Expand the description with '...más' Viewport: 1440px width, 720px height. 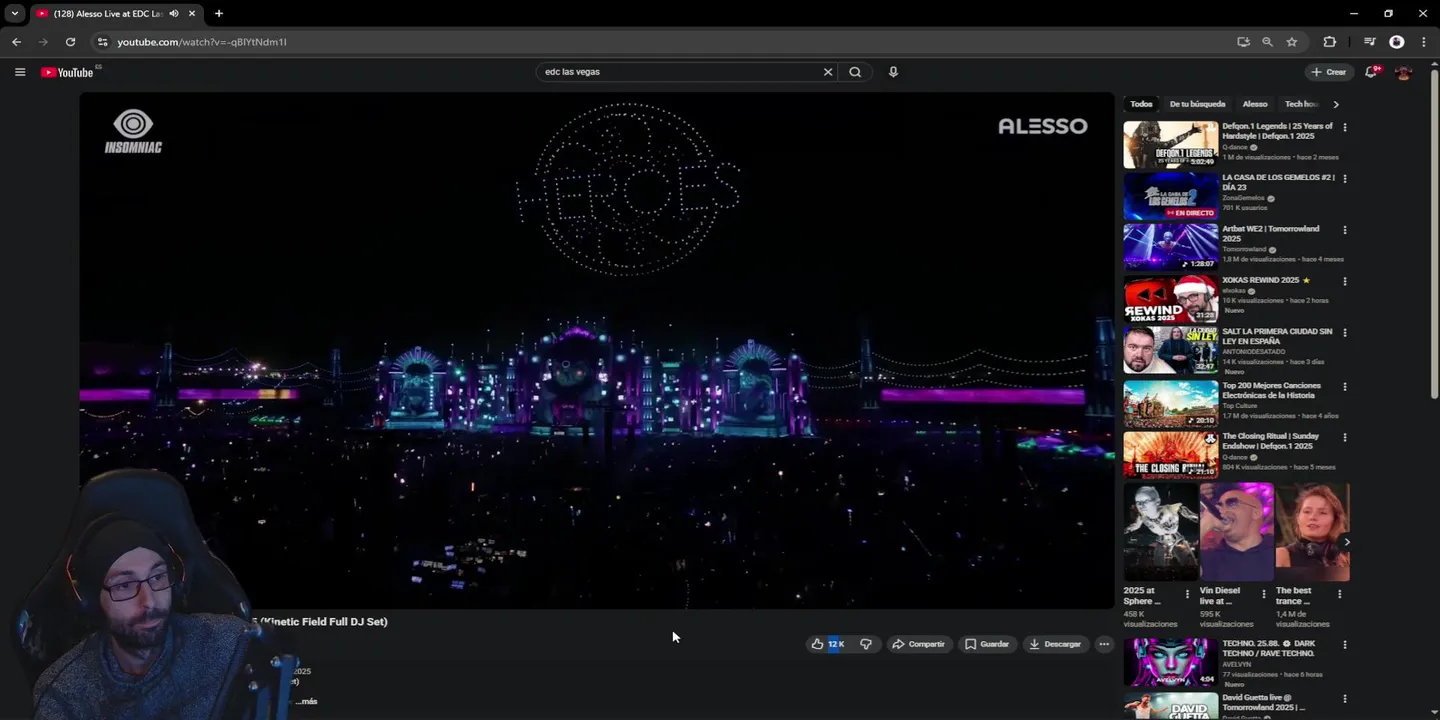pyautogui.click(x=305, y=701)
